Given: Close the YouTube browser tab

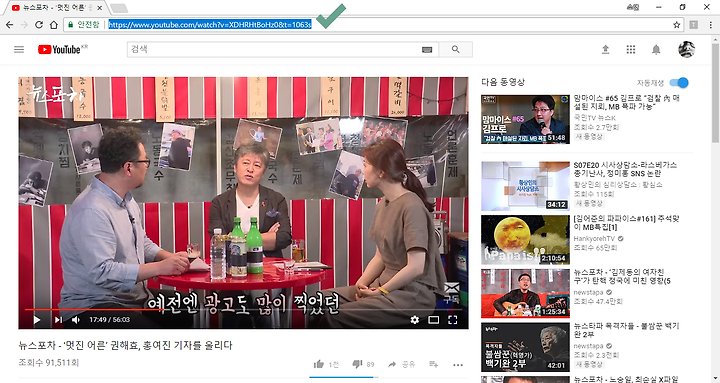Looking at the screenshot, I should tap(100, 8).
